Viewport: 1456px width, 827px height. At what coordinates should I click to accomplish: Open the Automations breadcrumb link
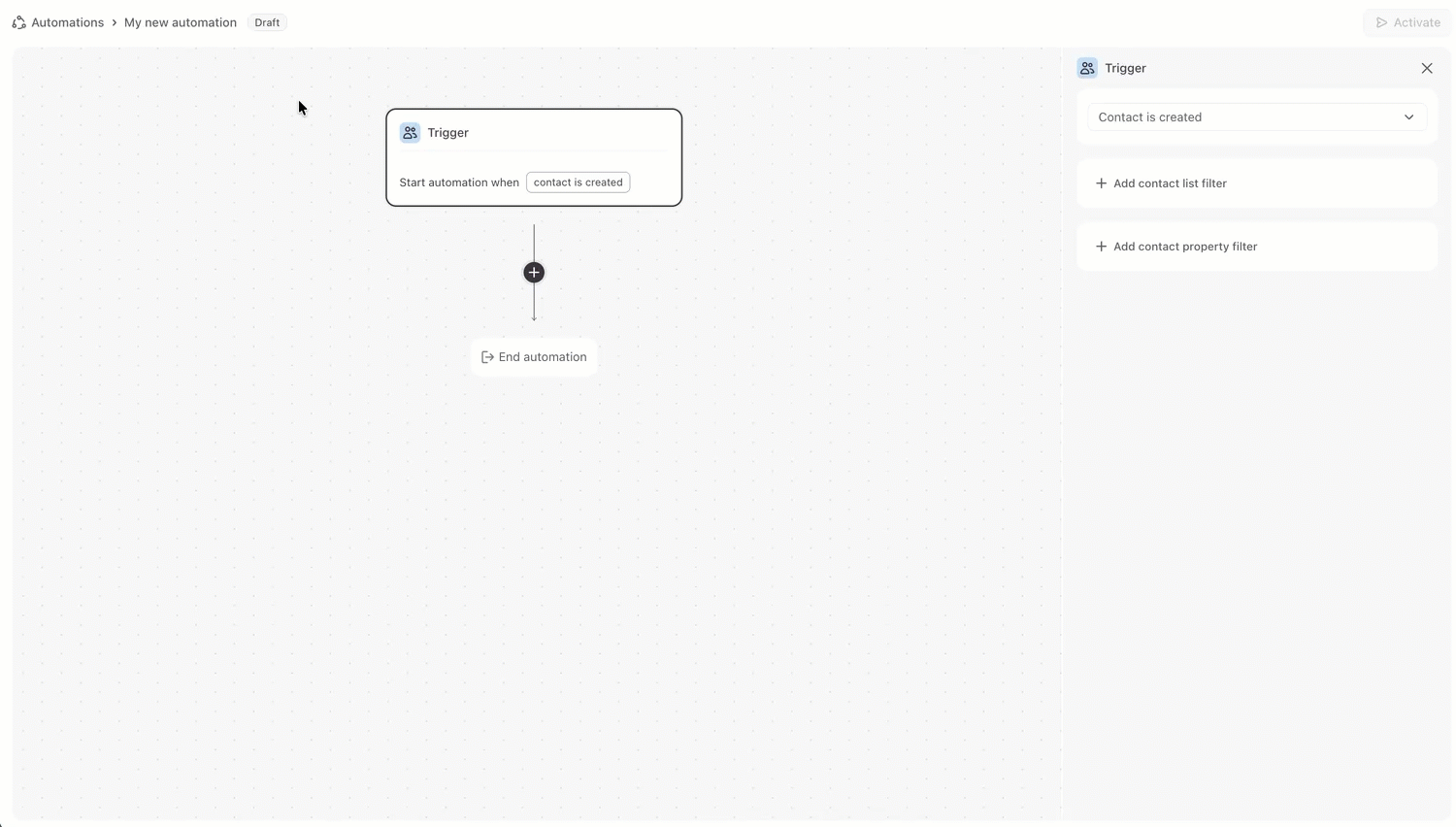(x=67, y=22)
